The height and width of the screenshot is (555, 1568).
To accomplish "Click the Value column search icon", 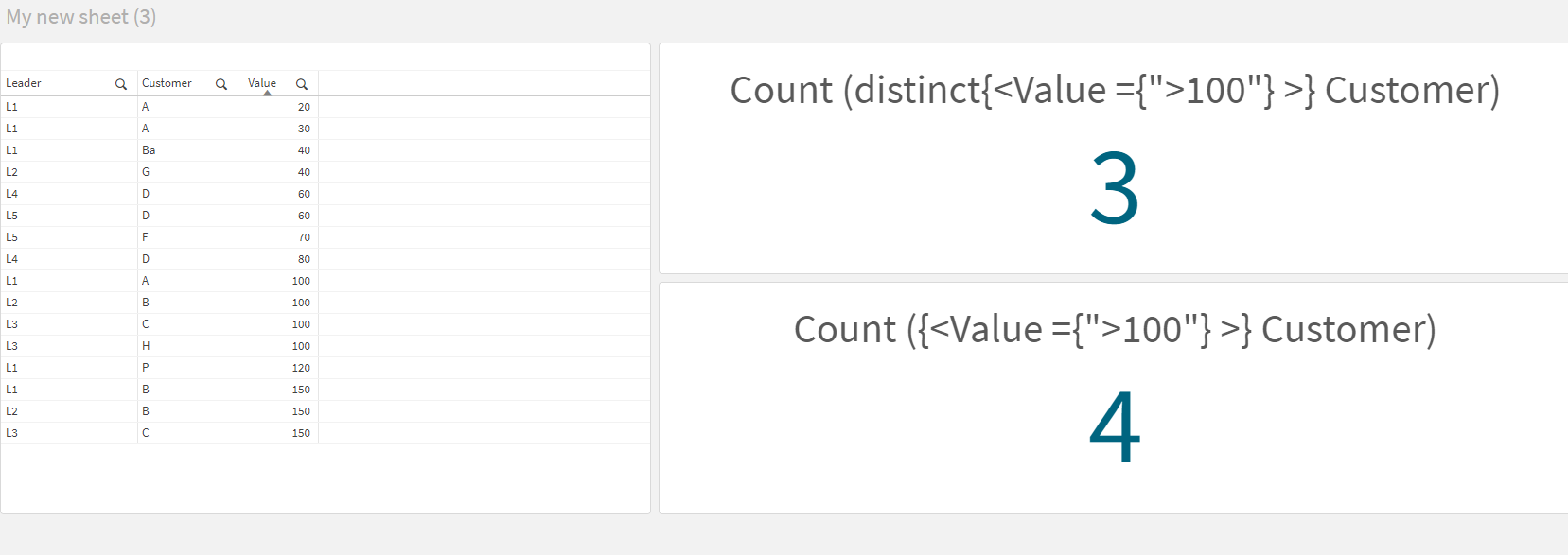I will (x=302, y=84).
